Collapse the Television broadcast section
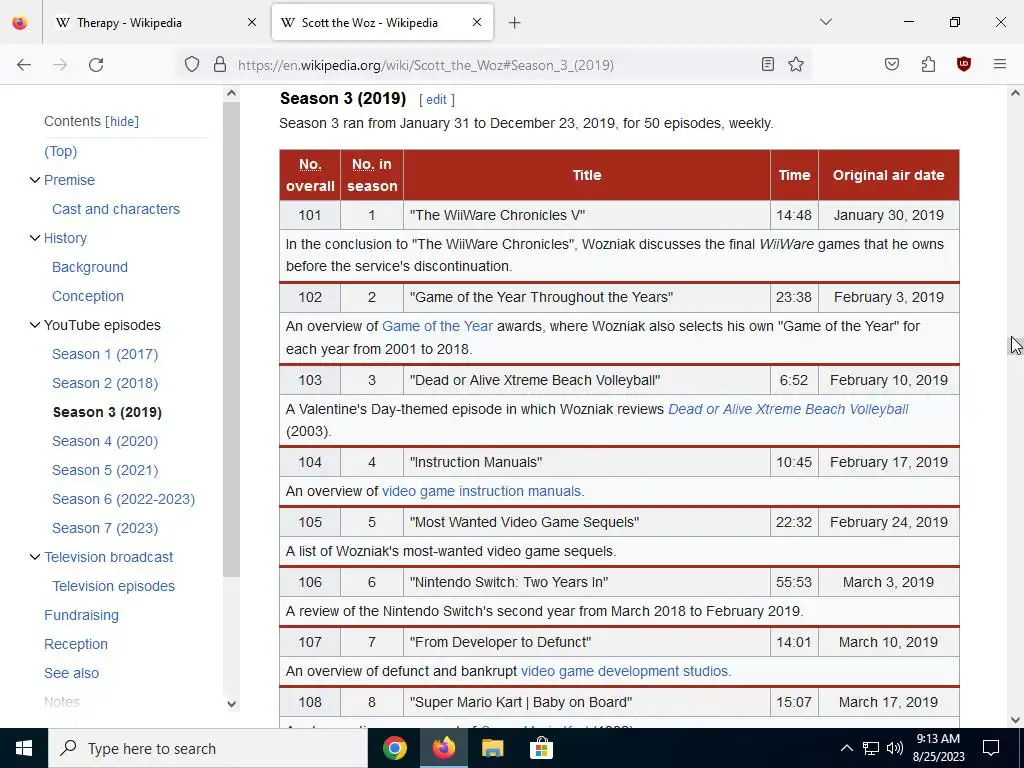The height and width of the screenshot is (768, 1024). pos(35,557)
